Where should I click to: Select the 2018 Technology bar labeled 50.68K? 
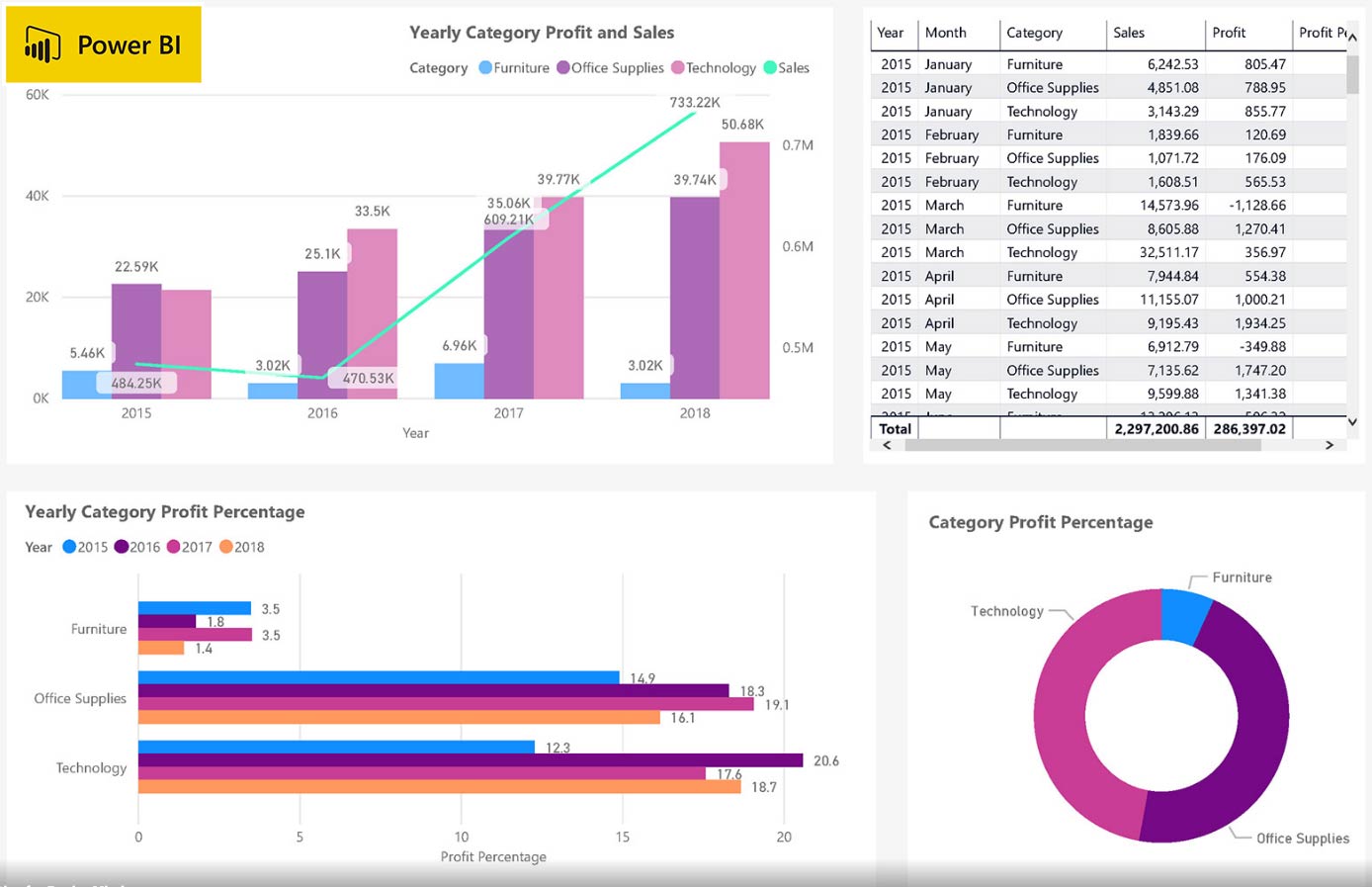click(744, 270)
